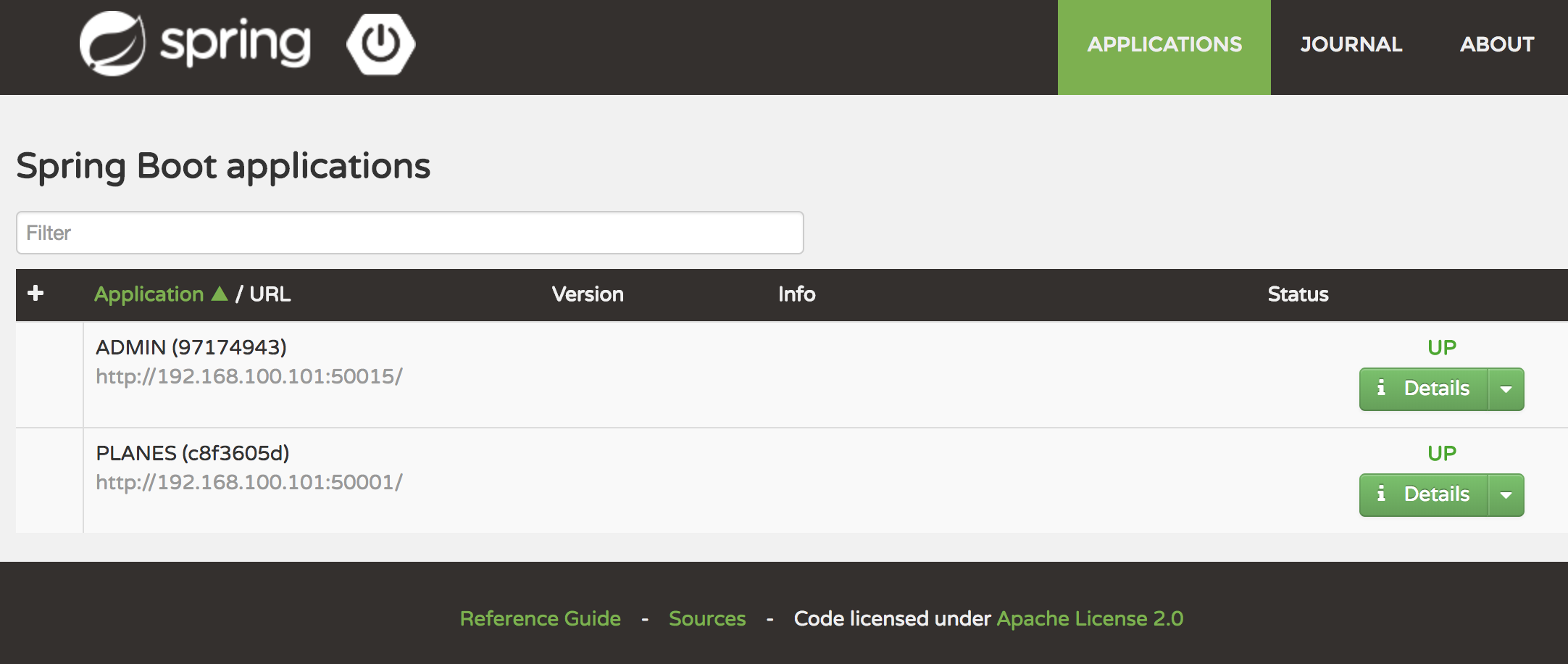Expand the dropdown arrow for ADMIN Details

pos(1506,389)
